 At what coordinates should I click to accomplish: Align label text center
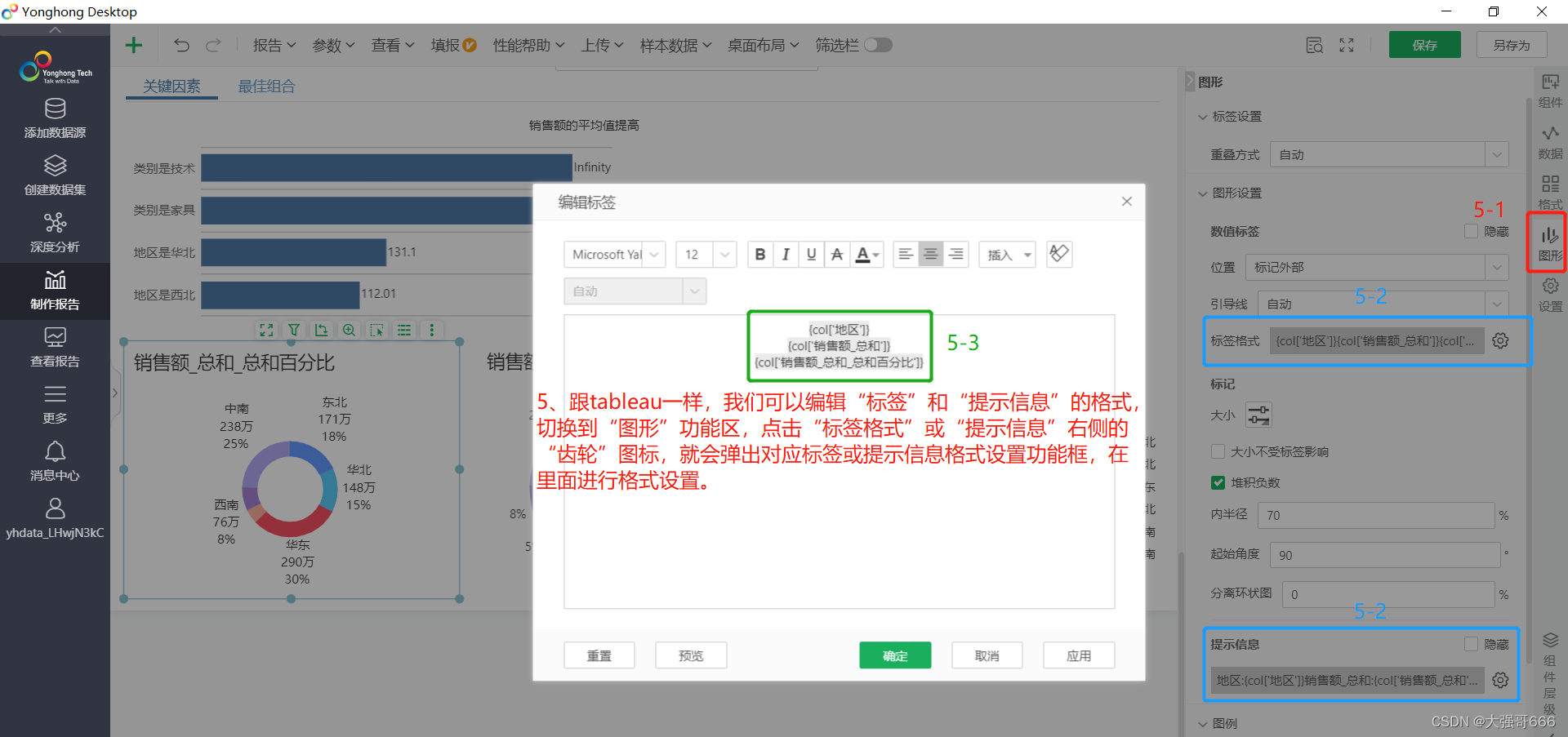(x=930, y=255)
